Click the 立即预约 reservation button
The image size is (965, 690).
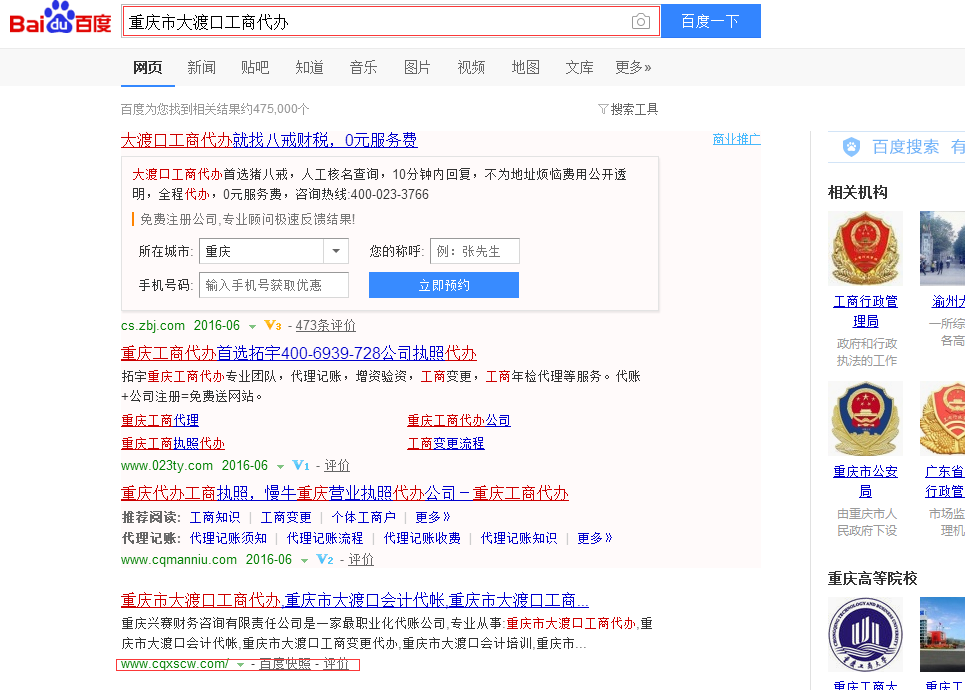443,284
